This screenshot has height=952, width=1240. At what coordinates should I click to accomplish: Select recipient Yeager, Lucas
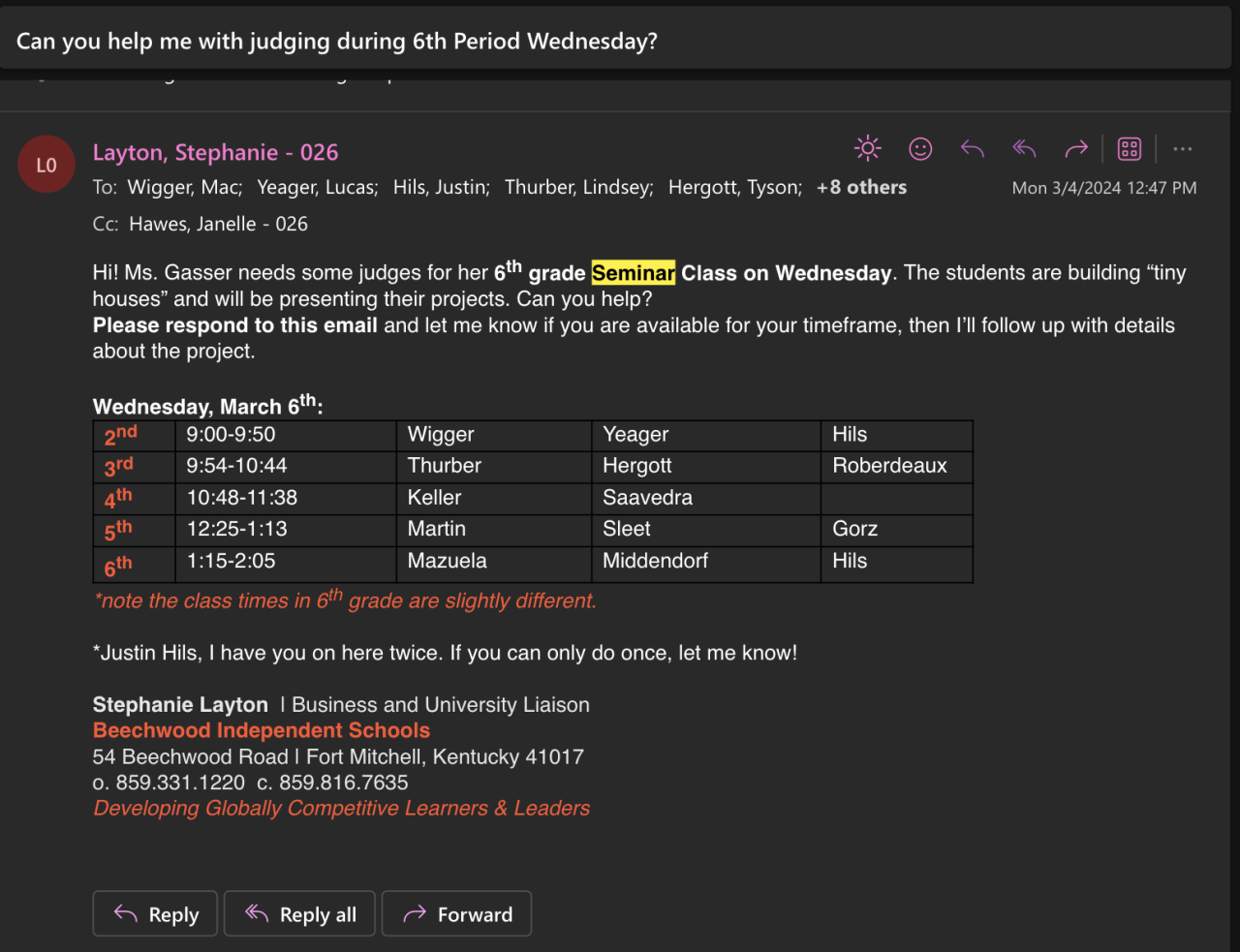[x=317, y=188]
